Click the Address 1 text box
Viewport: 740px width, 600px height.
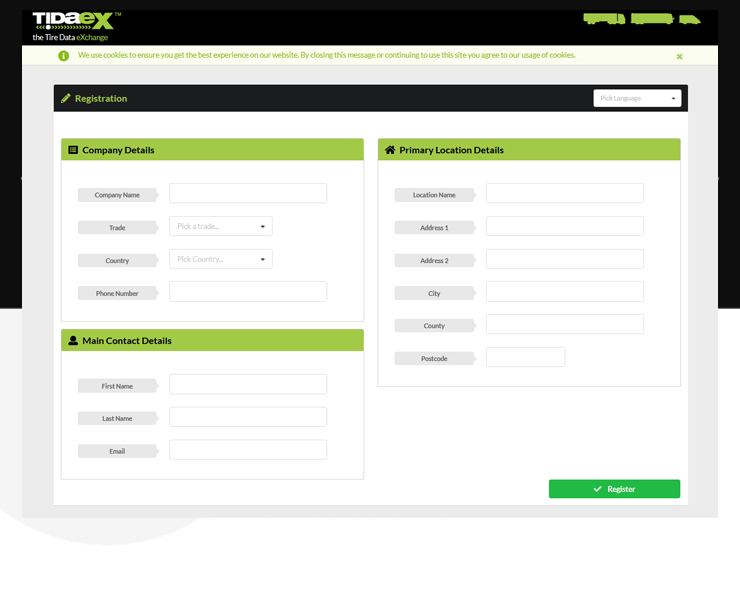[564, 227]
